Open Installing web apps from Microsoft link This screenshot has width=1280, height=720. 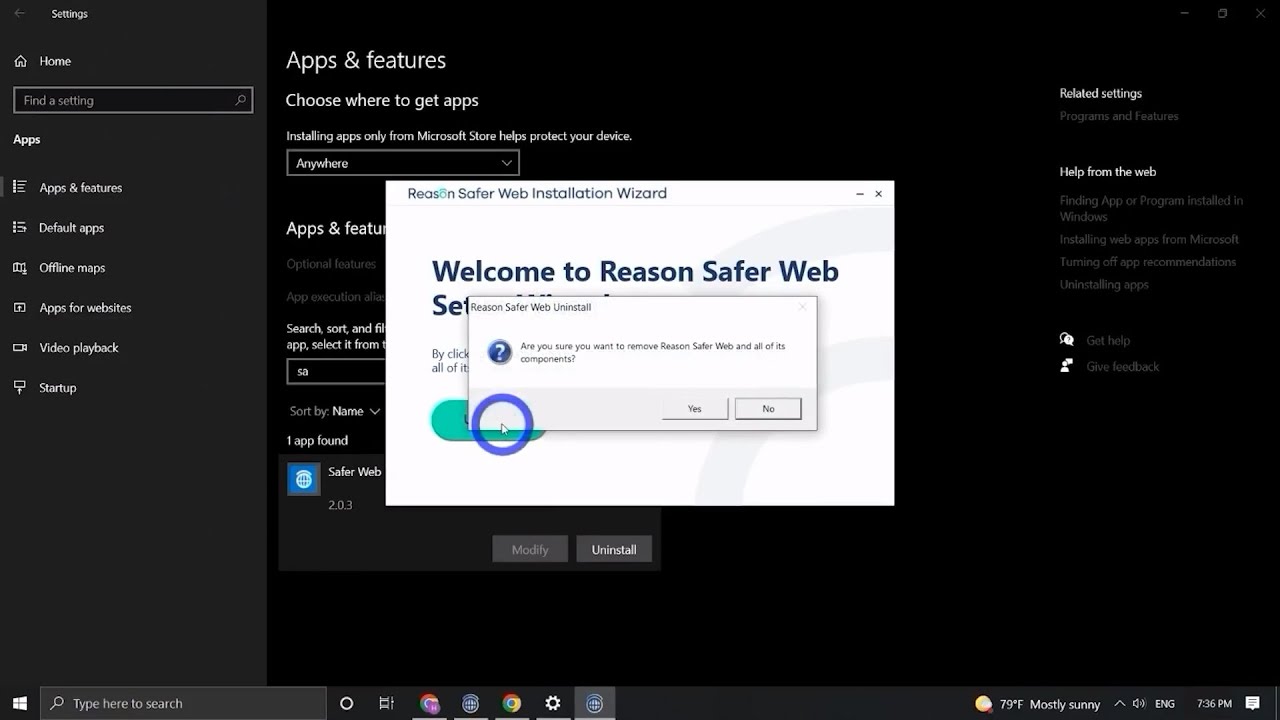1149,239
